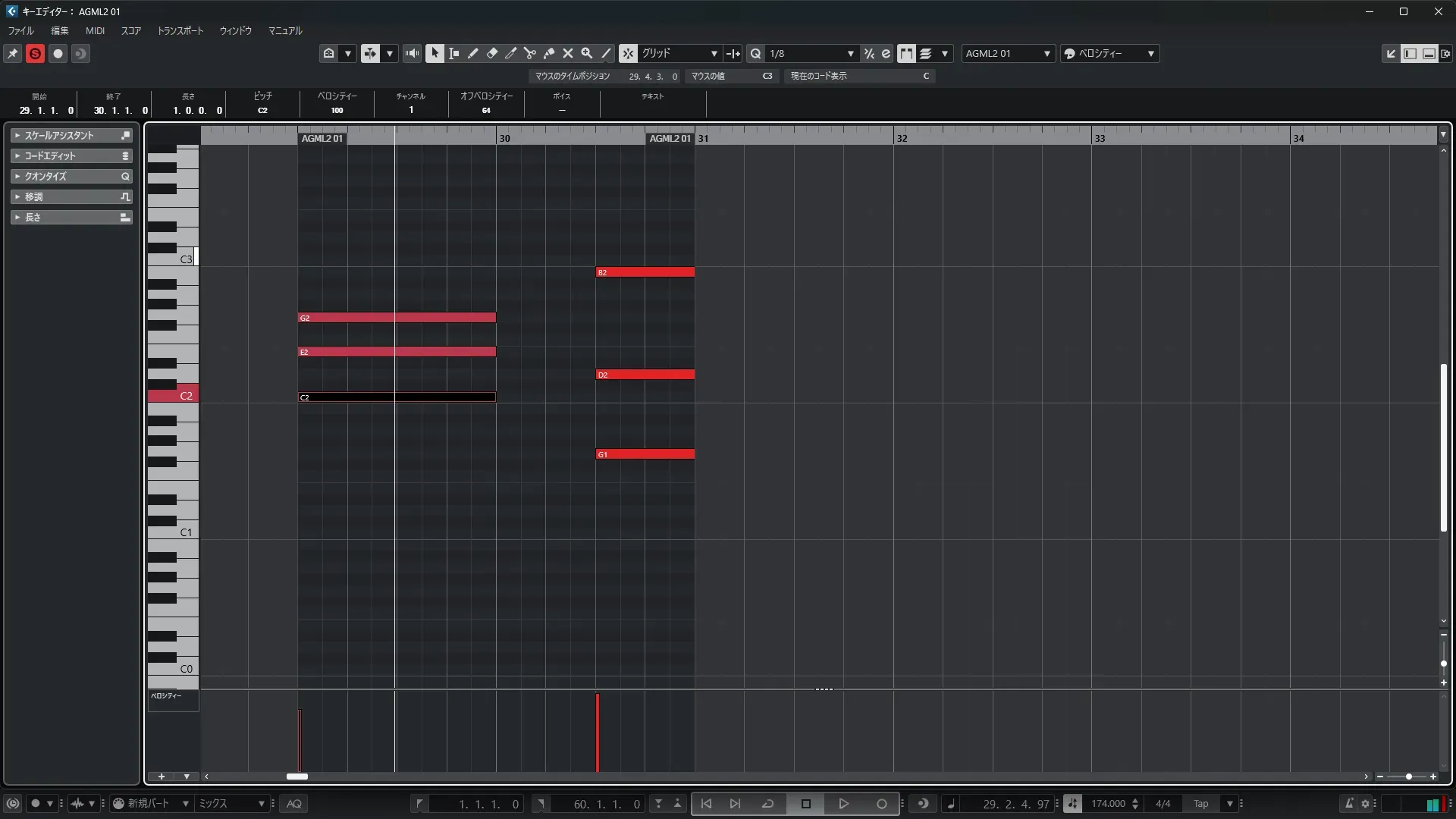Viewport: 1456px width, 819px height.
Task: Click the B2 note in piano roll
Action: (x=645, y=272)
